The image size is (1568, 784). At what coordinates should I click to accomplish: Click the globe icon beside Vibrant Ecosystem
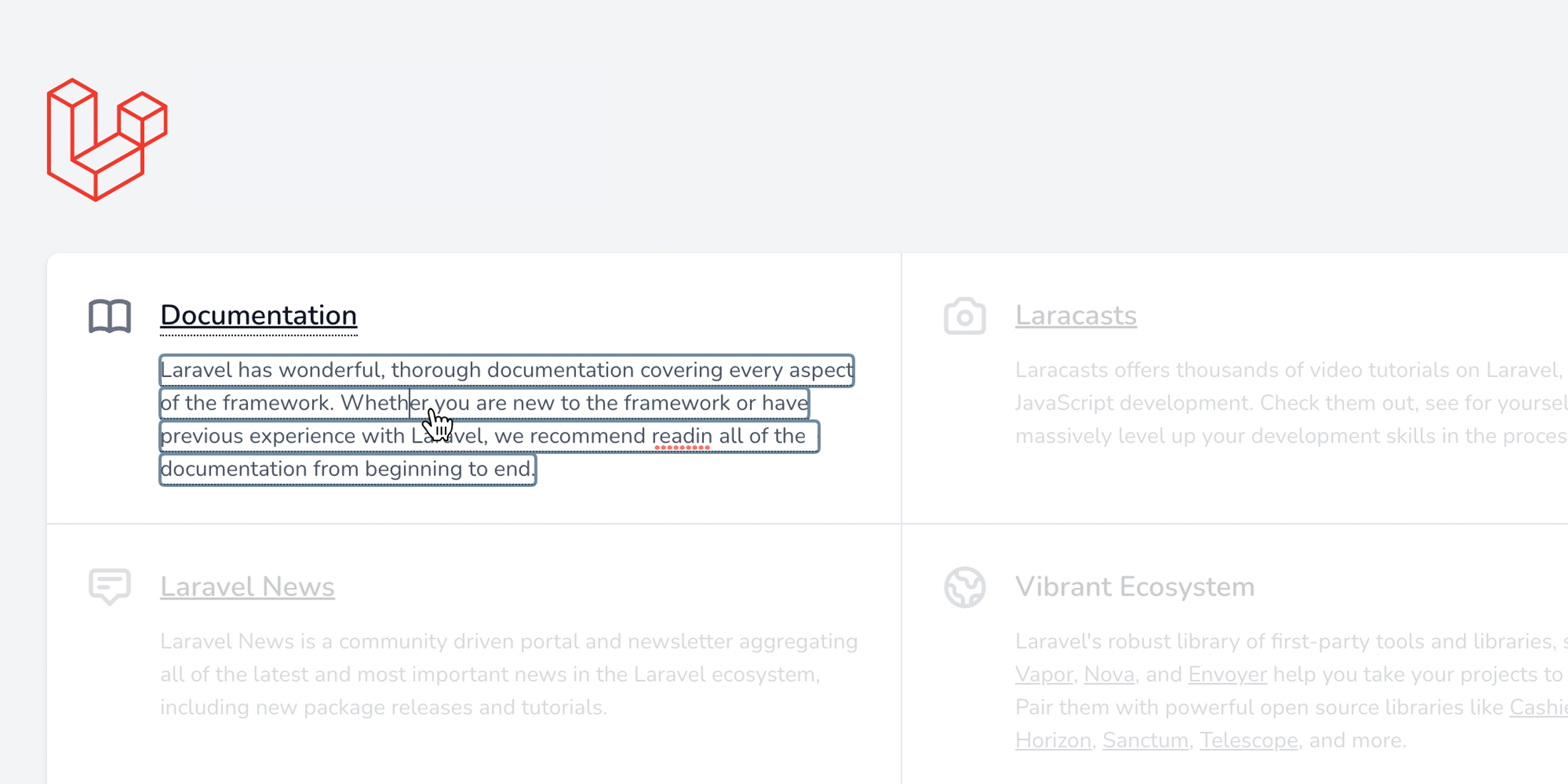(965, 587)
